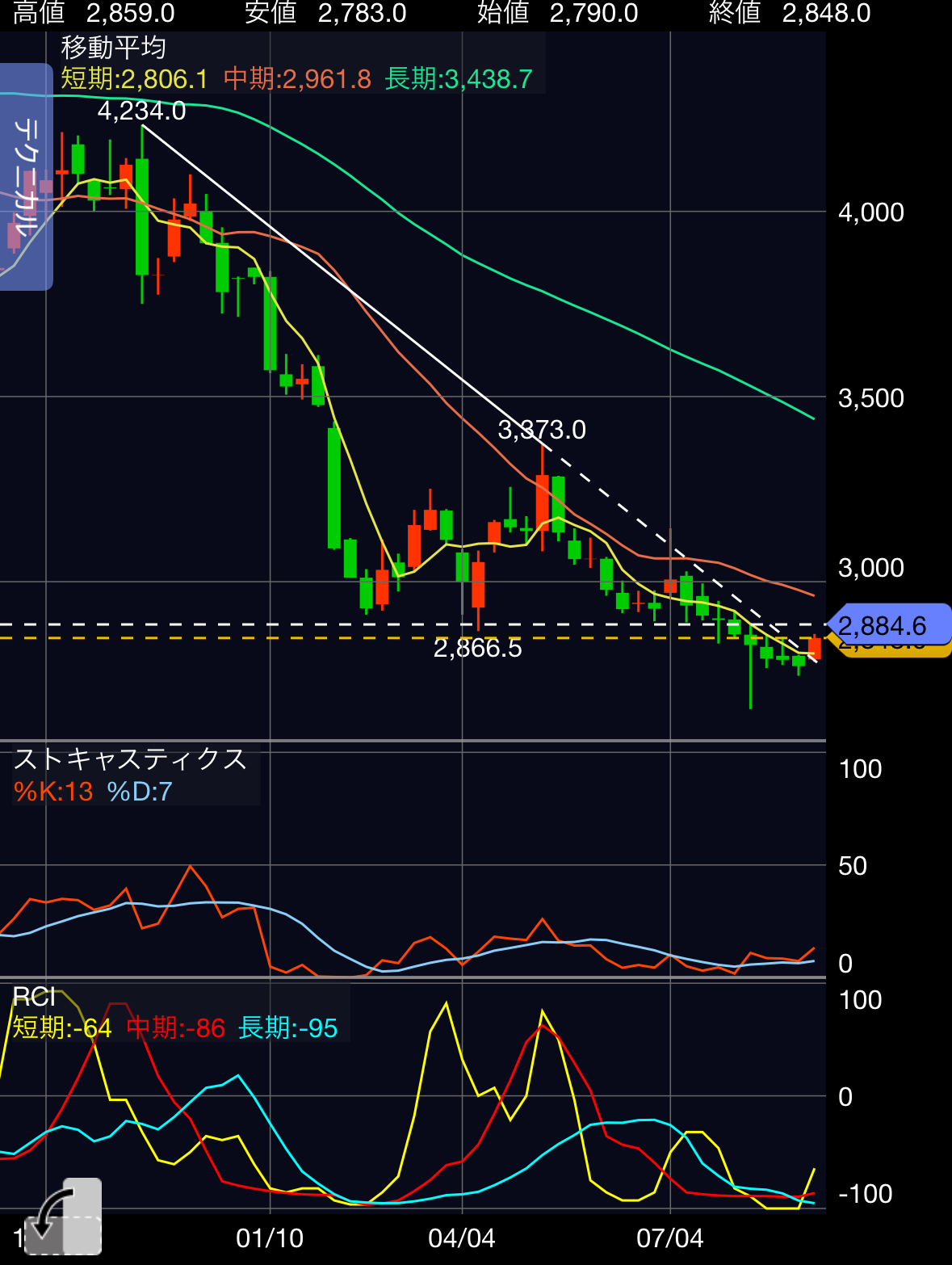Open the テクニカル side panel tab
This screenshot has height=1265, width=952.
[26, 176]
